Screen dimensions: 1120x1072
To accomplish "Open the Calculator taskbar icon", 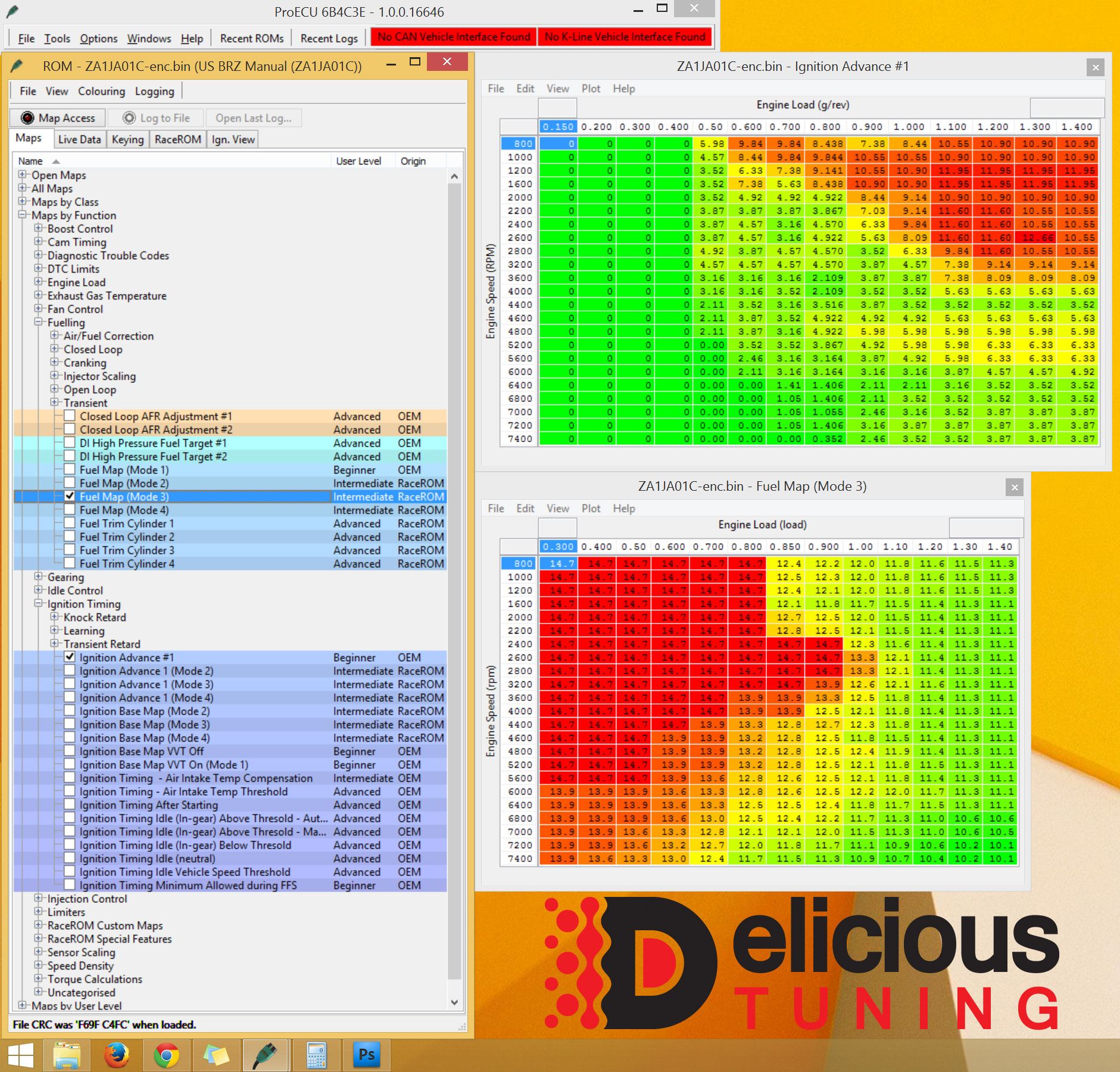I will pos(316,1055).
